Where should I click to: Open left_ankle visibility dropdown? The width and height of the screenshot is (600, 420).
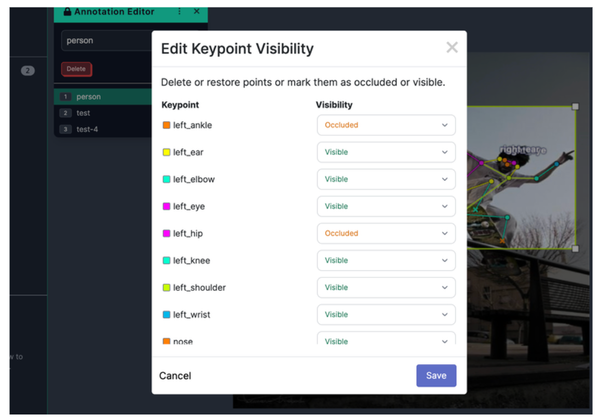tap(386, 125)
